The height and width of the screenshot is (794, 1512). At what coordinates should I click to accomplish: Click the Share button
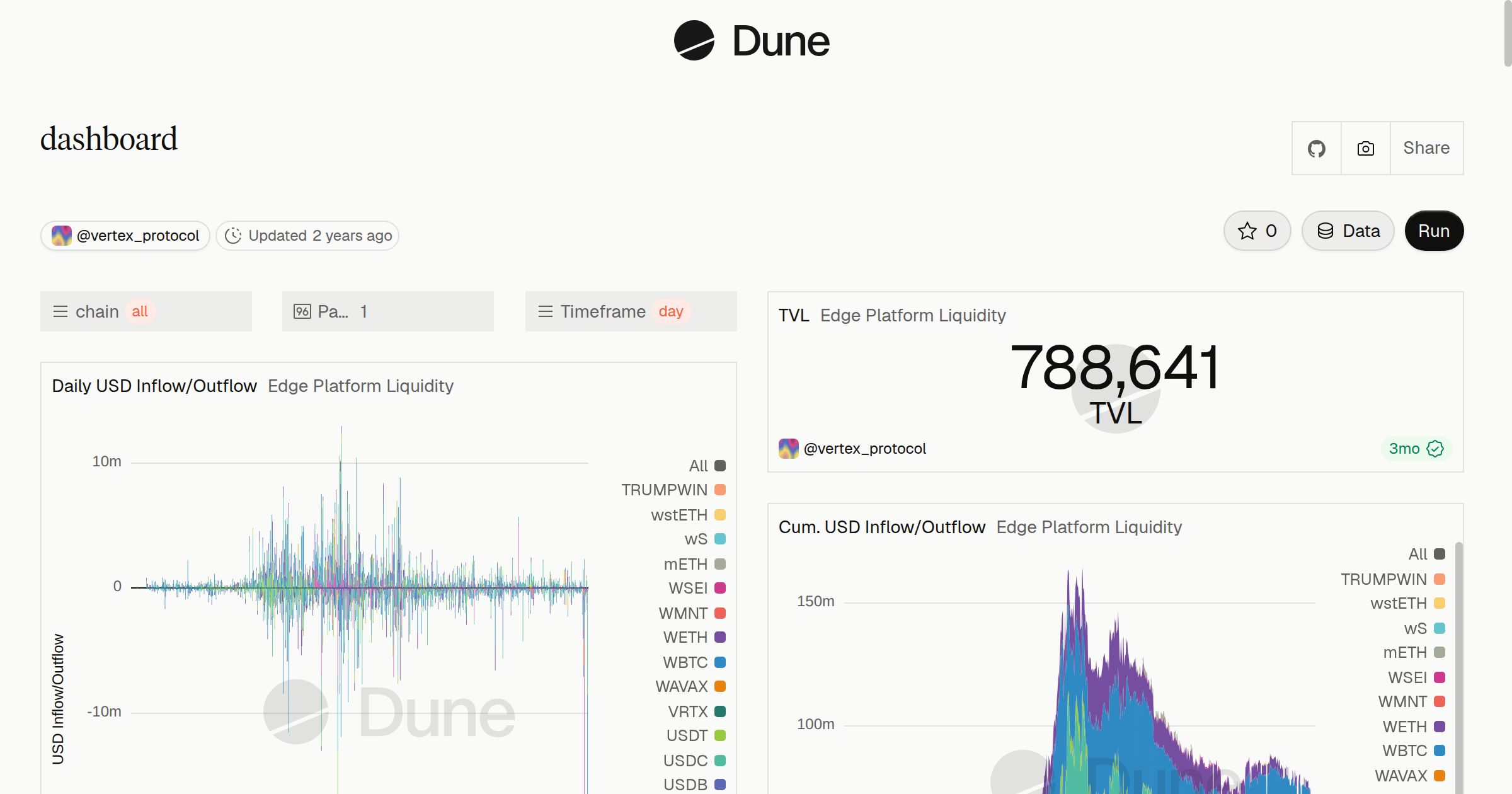point(1426,148)
